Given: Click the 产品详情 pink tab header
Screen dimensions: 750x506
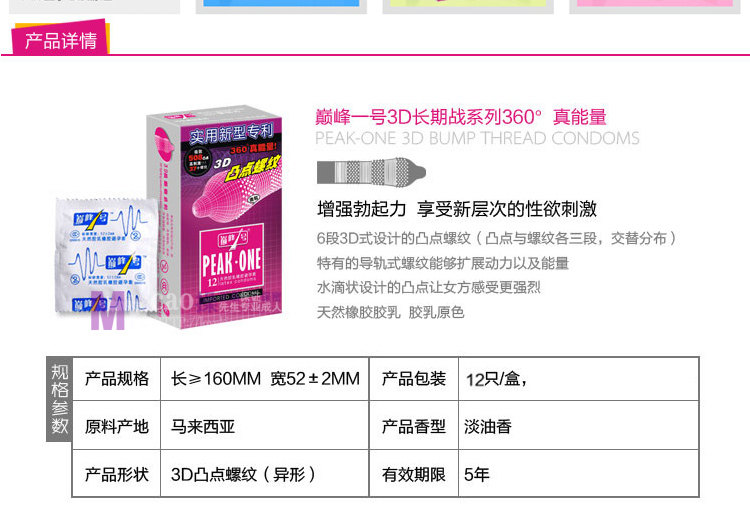Looking at the screenshot, I should point(61,38).
